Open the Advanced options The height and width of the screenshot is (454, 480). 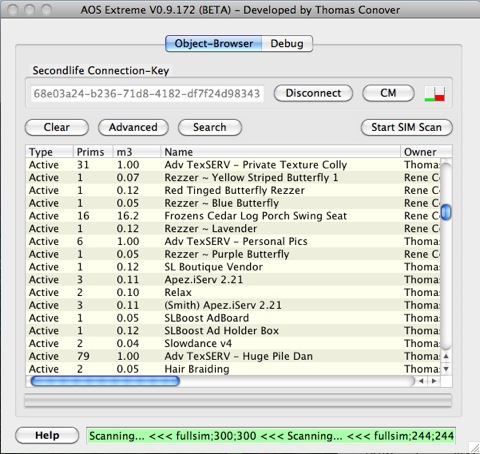tap(133, 127)
